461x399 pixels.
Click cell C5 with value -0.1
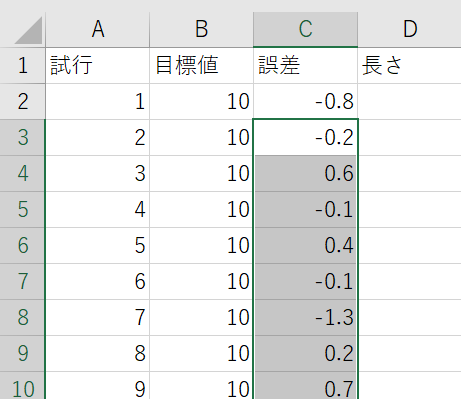click(x=305, y=209)
